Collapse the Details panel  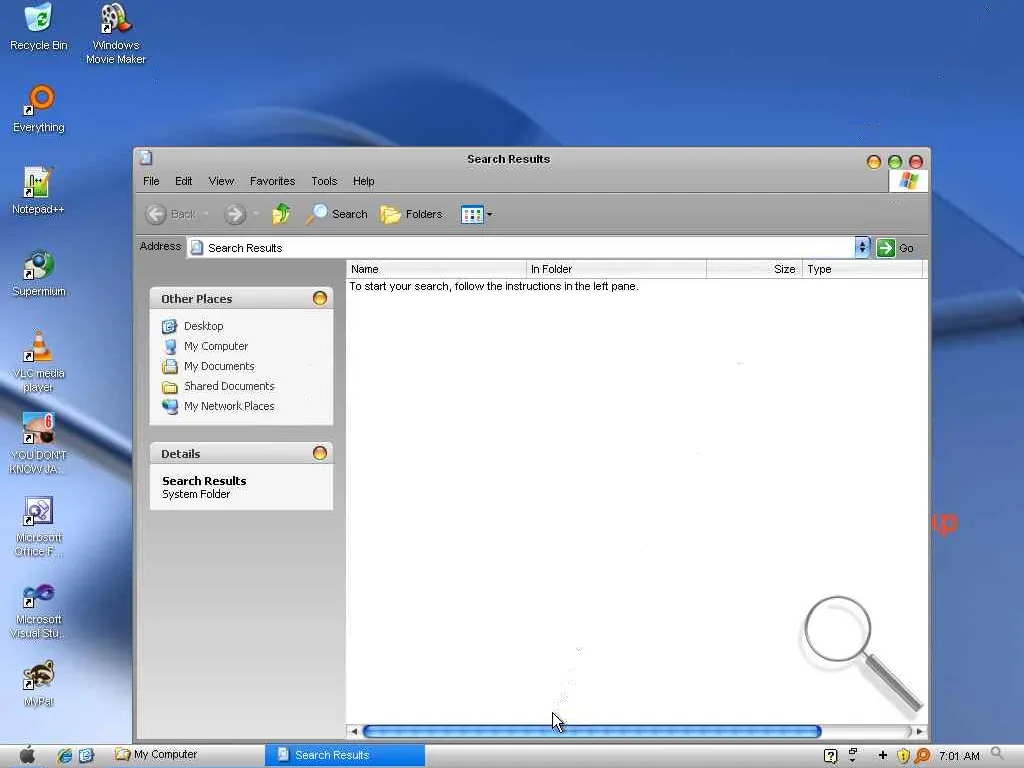tap(319, 453)
